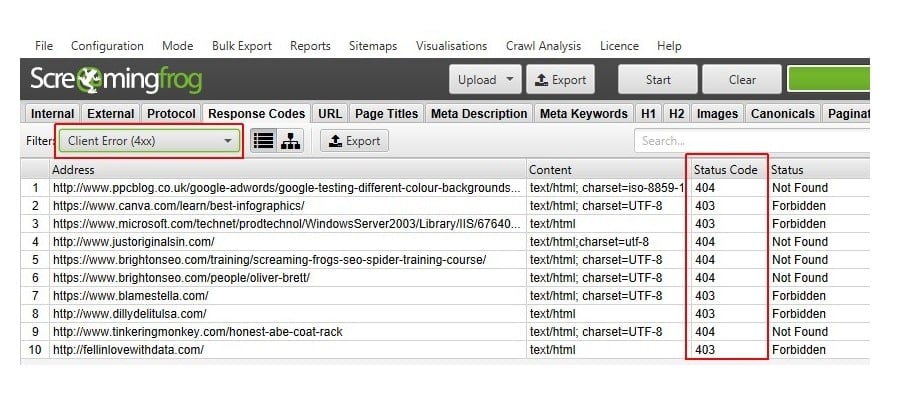The image size is (900, 405).
Task: Sort by Content column header
Action: click(x=606, y=170)
